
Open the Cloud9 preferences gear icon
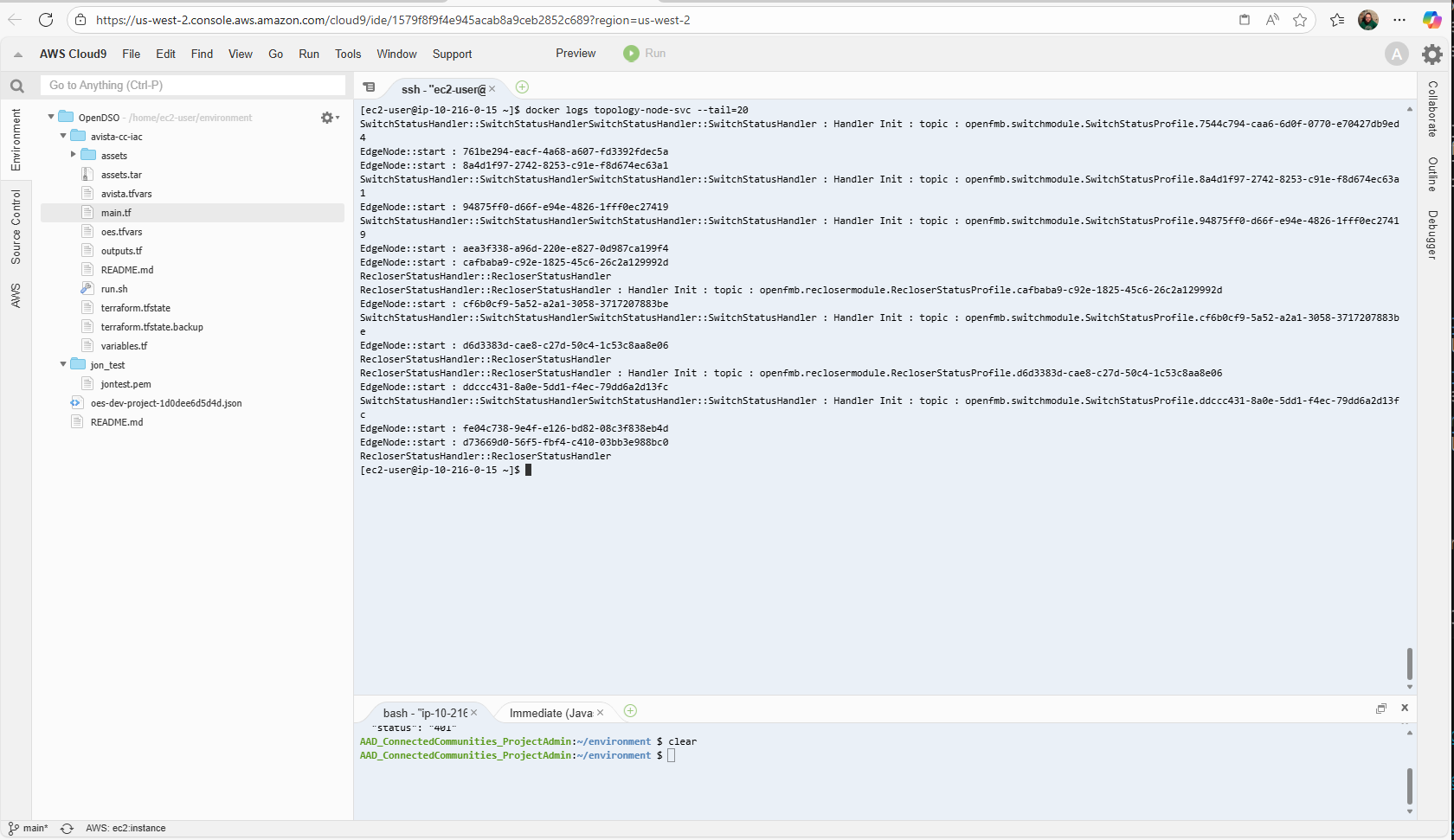(x=1432, y=55)
